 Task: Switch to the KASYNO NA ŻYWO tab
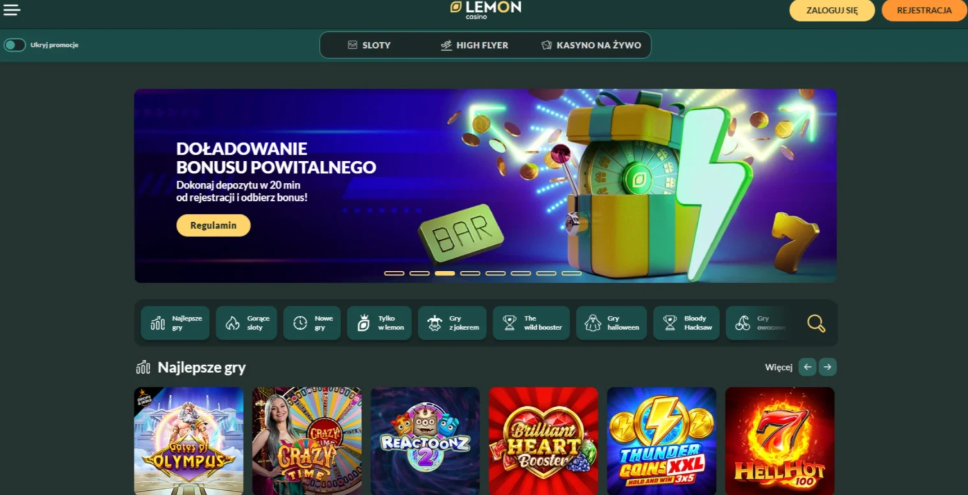click(591, 45)
